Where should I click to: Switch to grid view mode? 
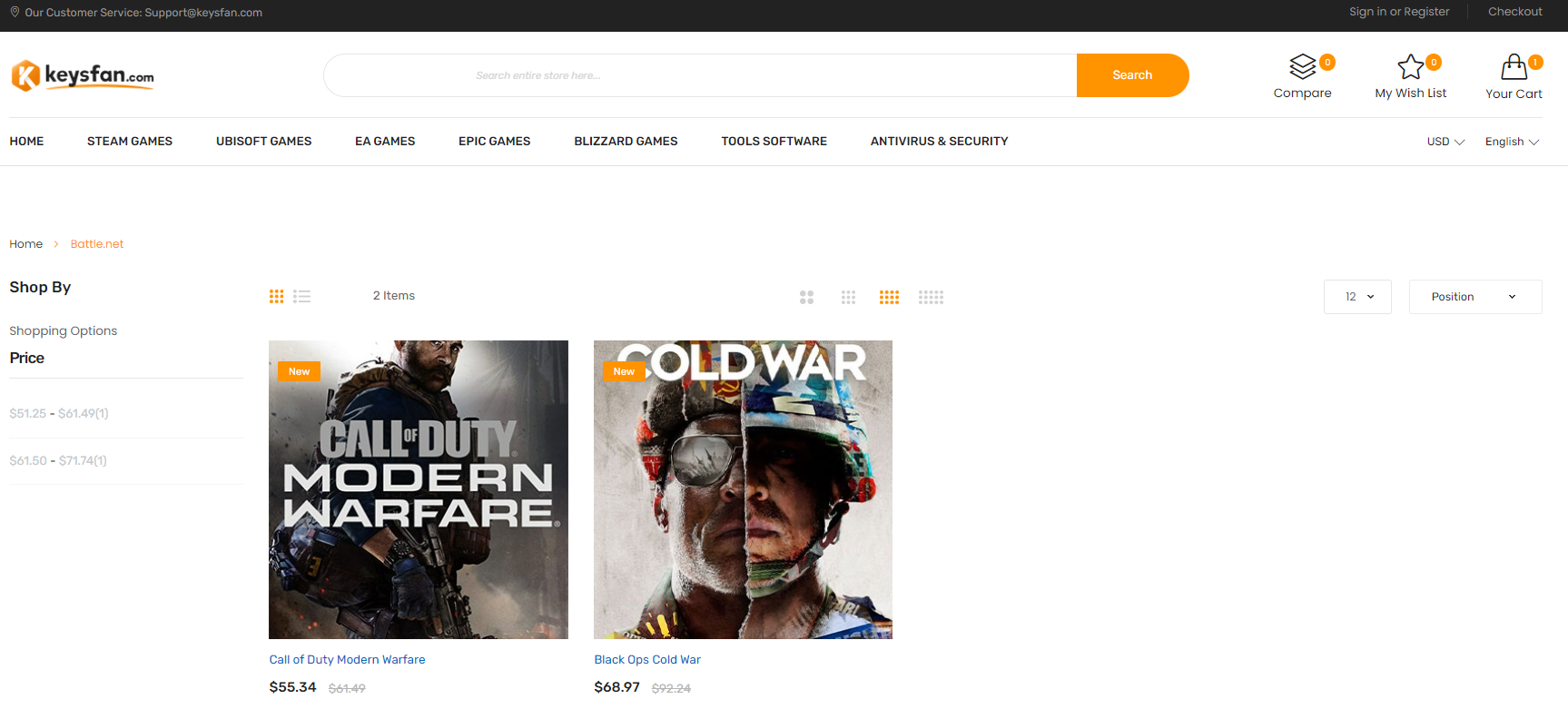click(277, 296)
